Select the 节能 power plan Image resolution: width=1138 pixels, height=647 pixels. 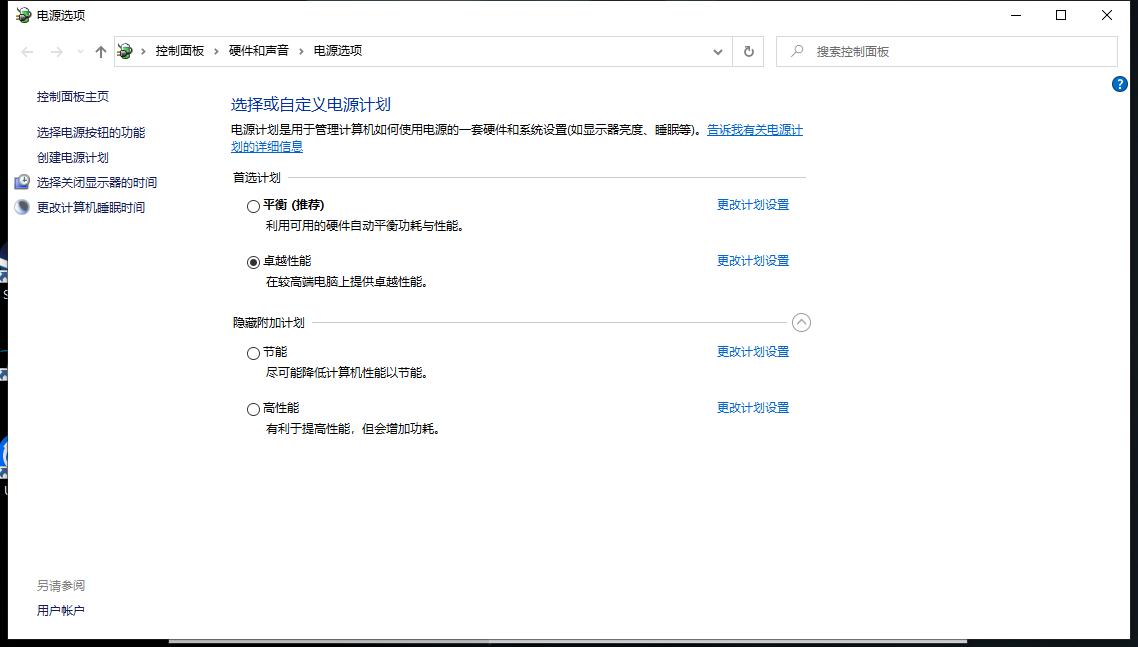(x=253, y=353)
